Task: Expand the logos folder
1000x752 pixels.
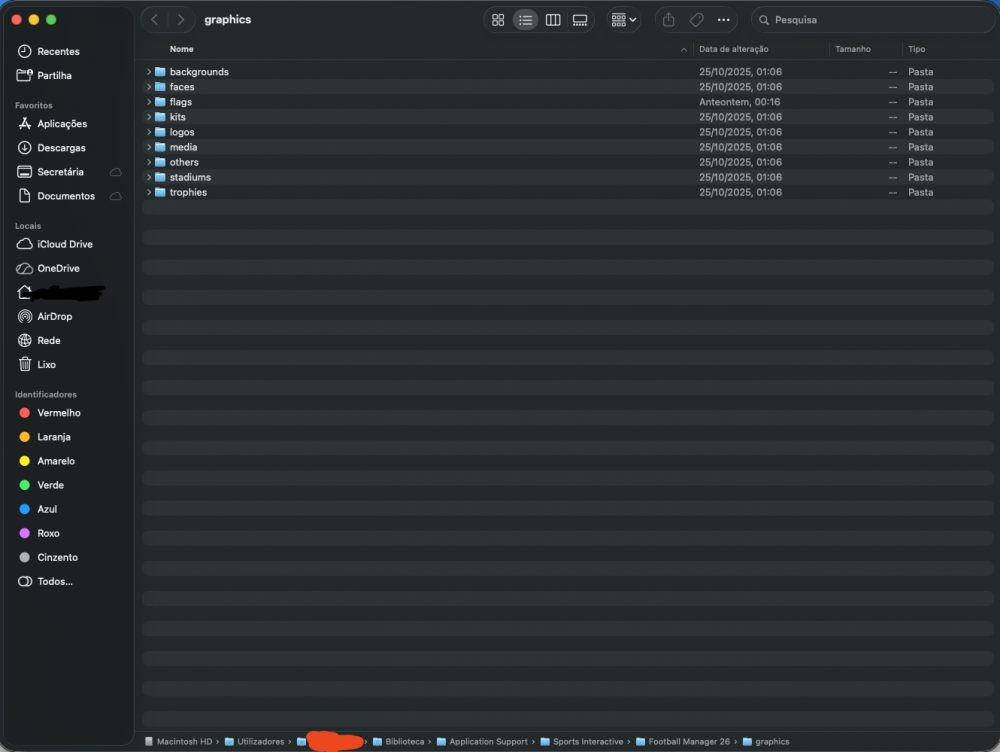Action: pyautogui.click(x=149, y=132)
